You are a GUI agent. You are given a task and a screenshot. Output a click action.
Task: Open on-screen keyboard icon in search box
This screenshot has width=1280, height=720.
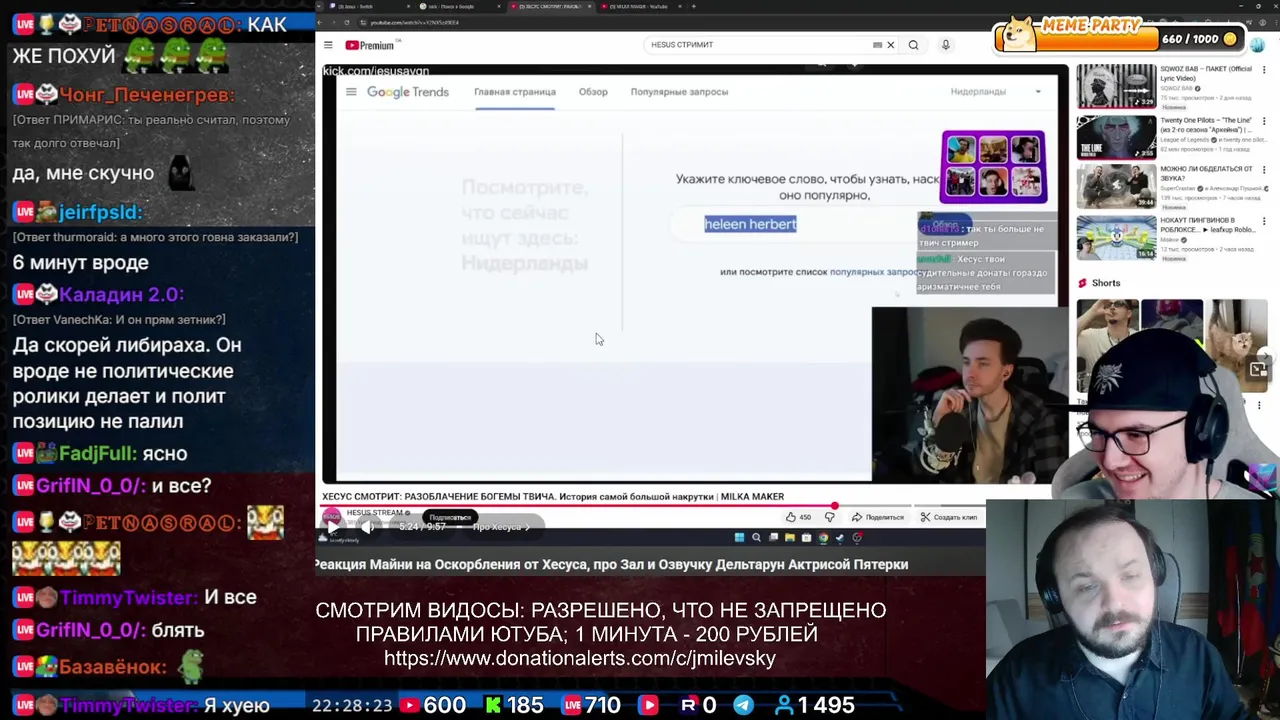(878, 45)
